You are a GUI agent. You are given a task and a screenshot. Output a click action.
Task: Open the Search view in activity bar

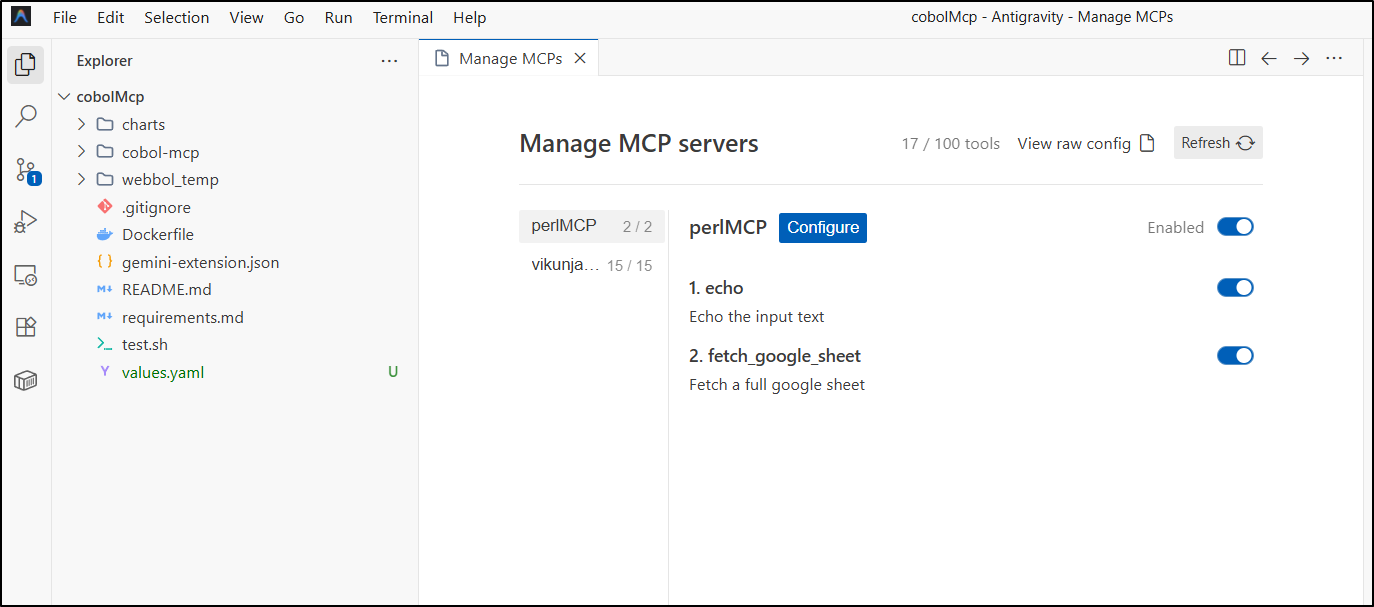[26, 117]
